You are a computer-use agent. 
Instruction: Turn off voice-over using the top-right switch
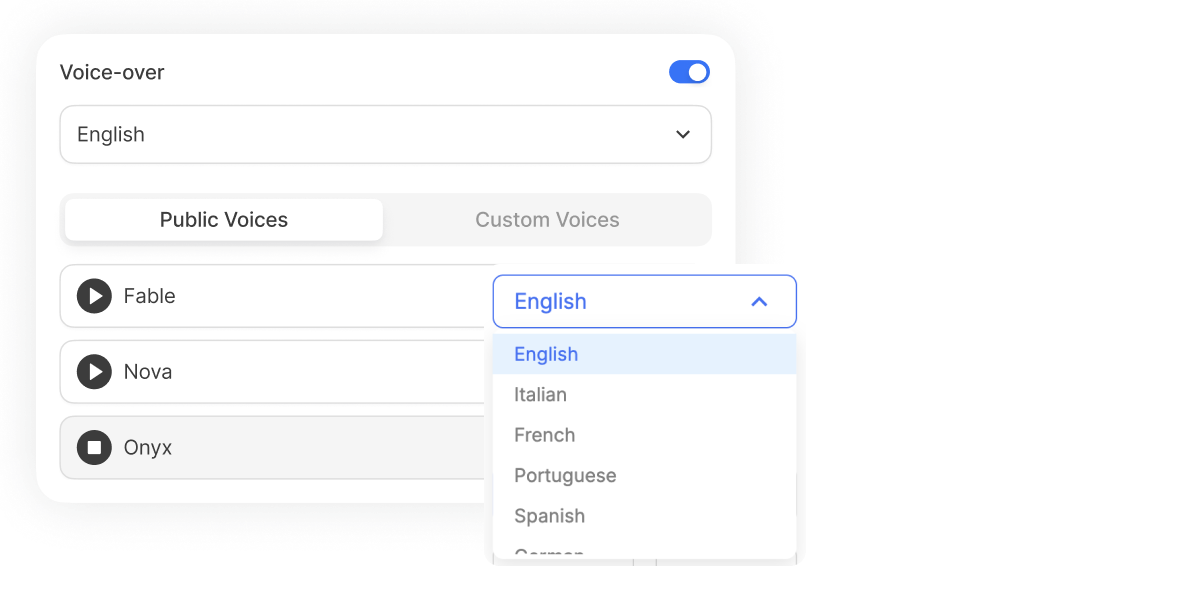coord(689,71)
